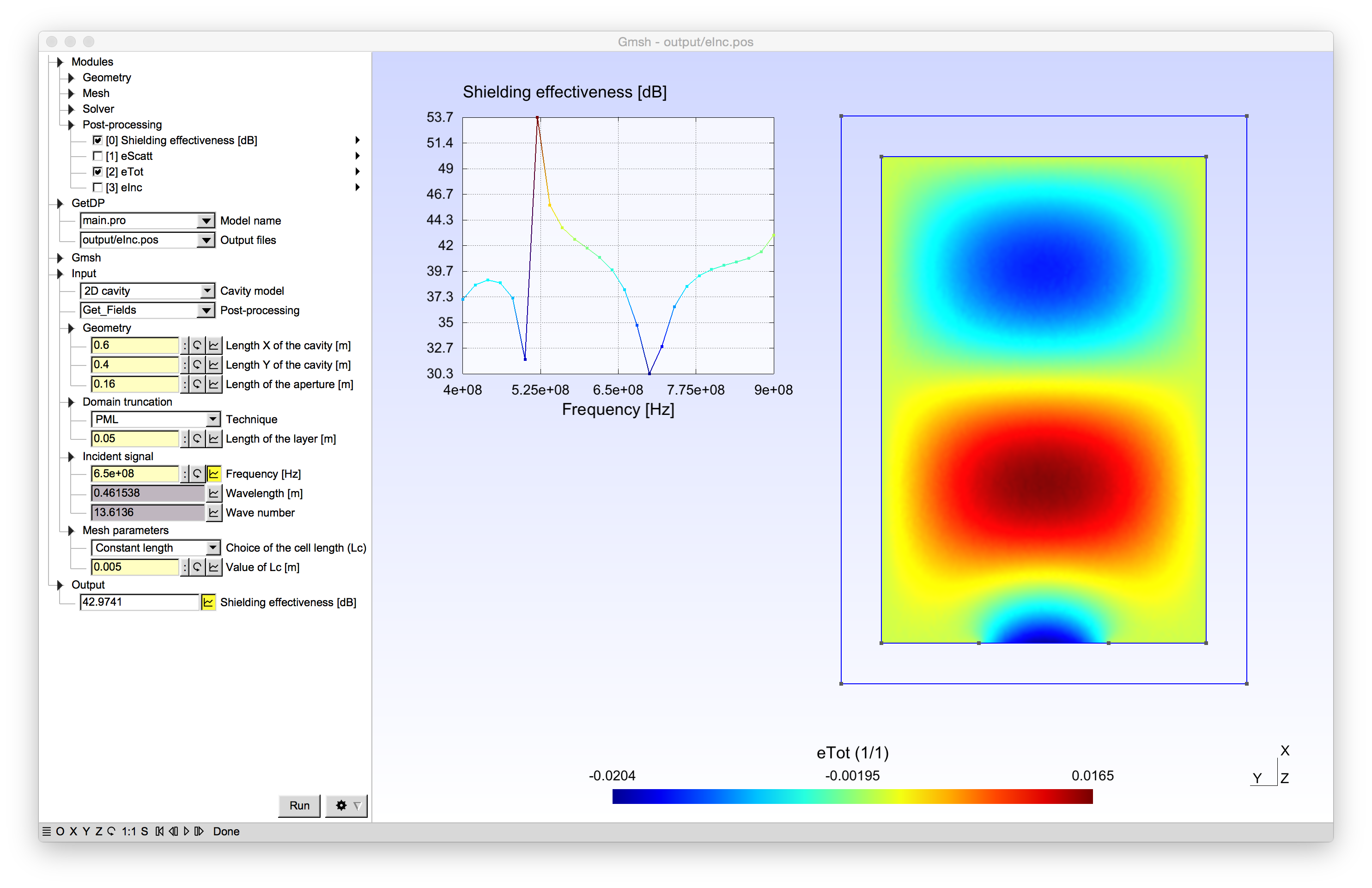The width and height of the screenshot is (1372, 888).
Task: Click graph icon for Wavelength [m]
Action: pos(214,493)
